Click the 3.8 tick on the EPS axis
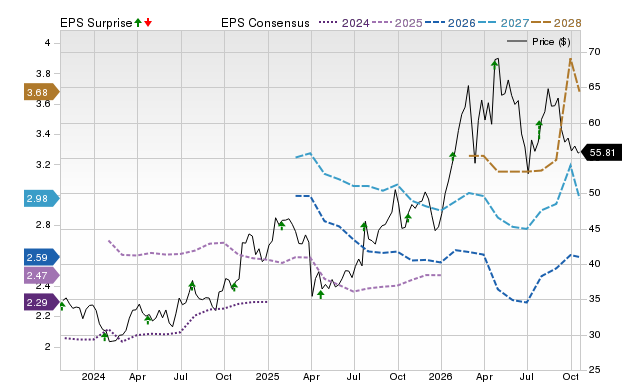640x382 pixels. (43, 73)
